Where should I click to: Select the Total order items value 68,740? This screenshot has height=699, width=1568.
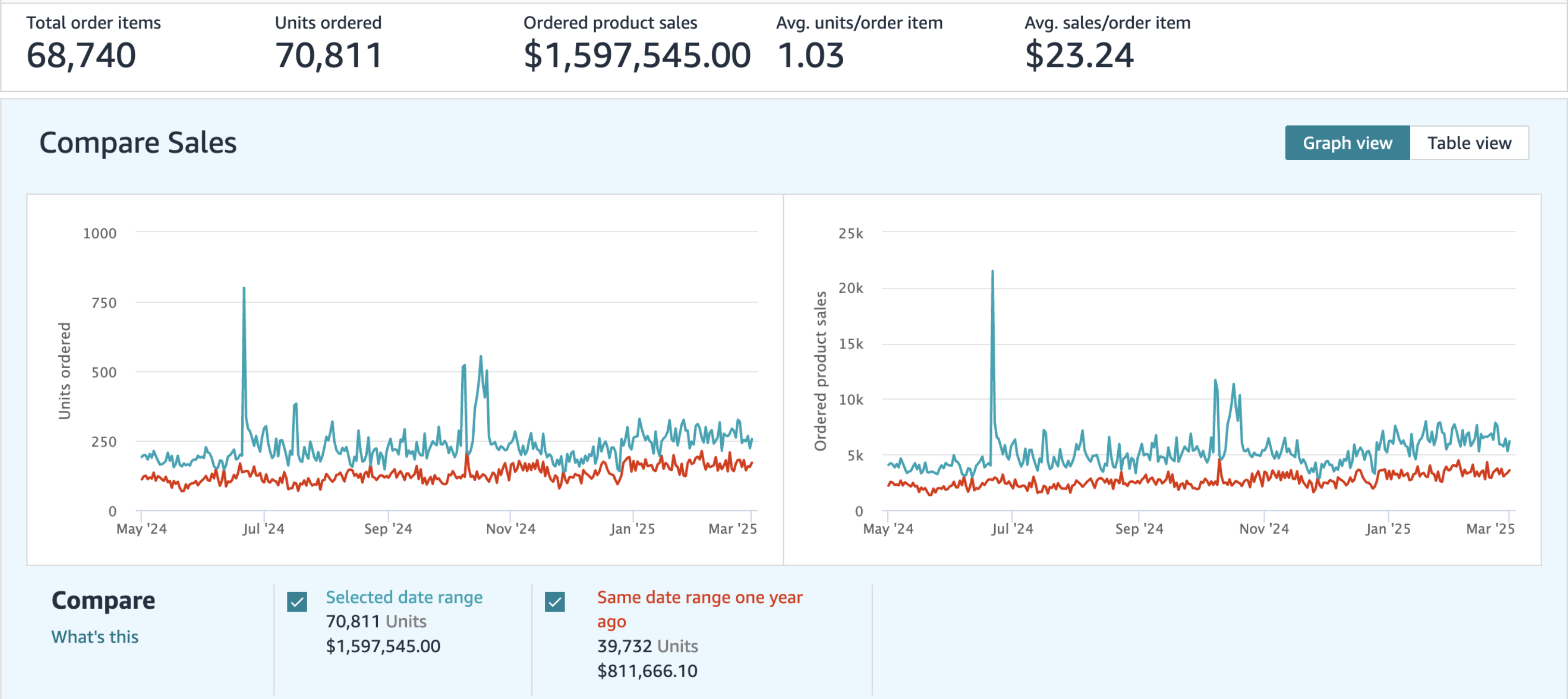point(81,55)
